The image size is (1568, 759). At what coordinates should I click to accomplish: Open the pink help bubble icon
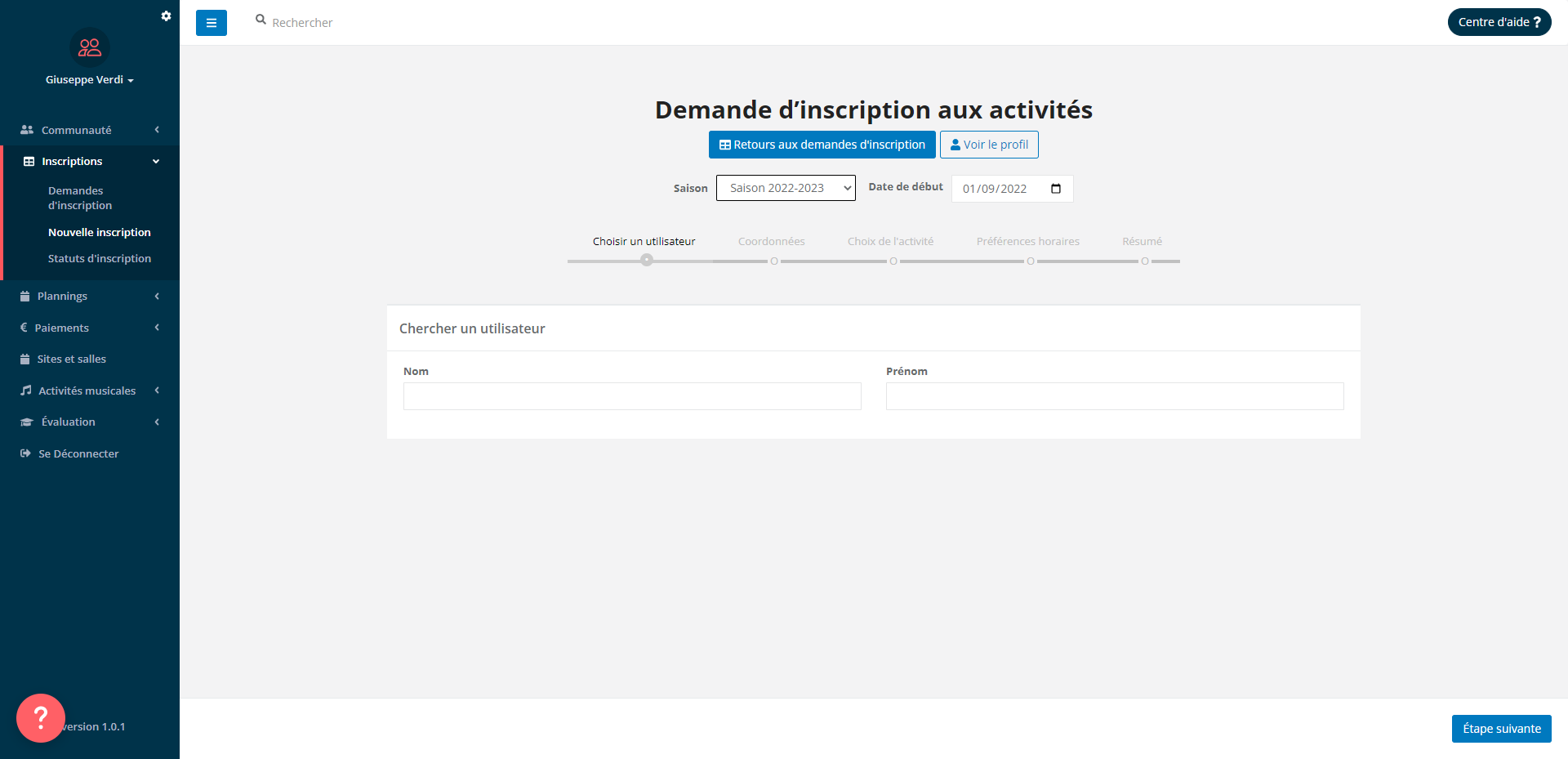pos(40,717)
